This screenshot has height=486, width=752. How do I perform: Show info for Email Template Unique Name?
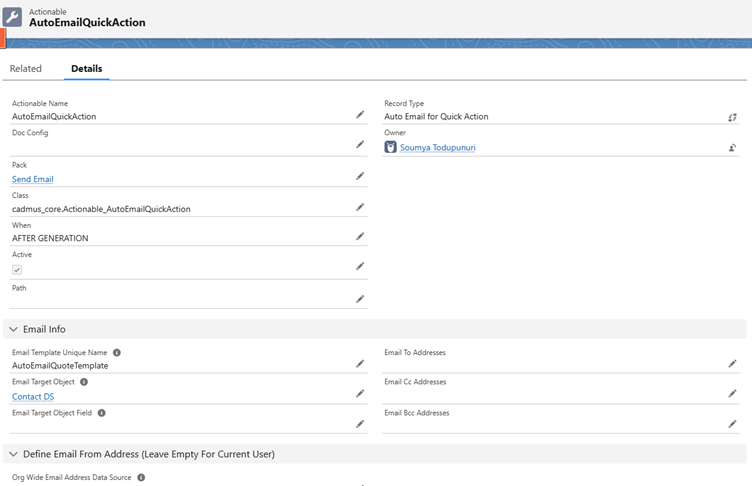click(117, 353)
